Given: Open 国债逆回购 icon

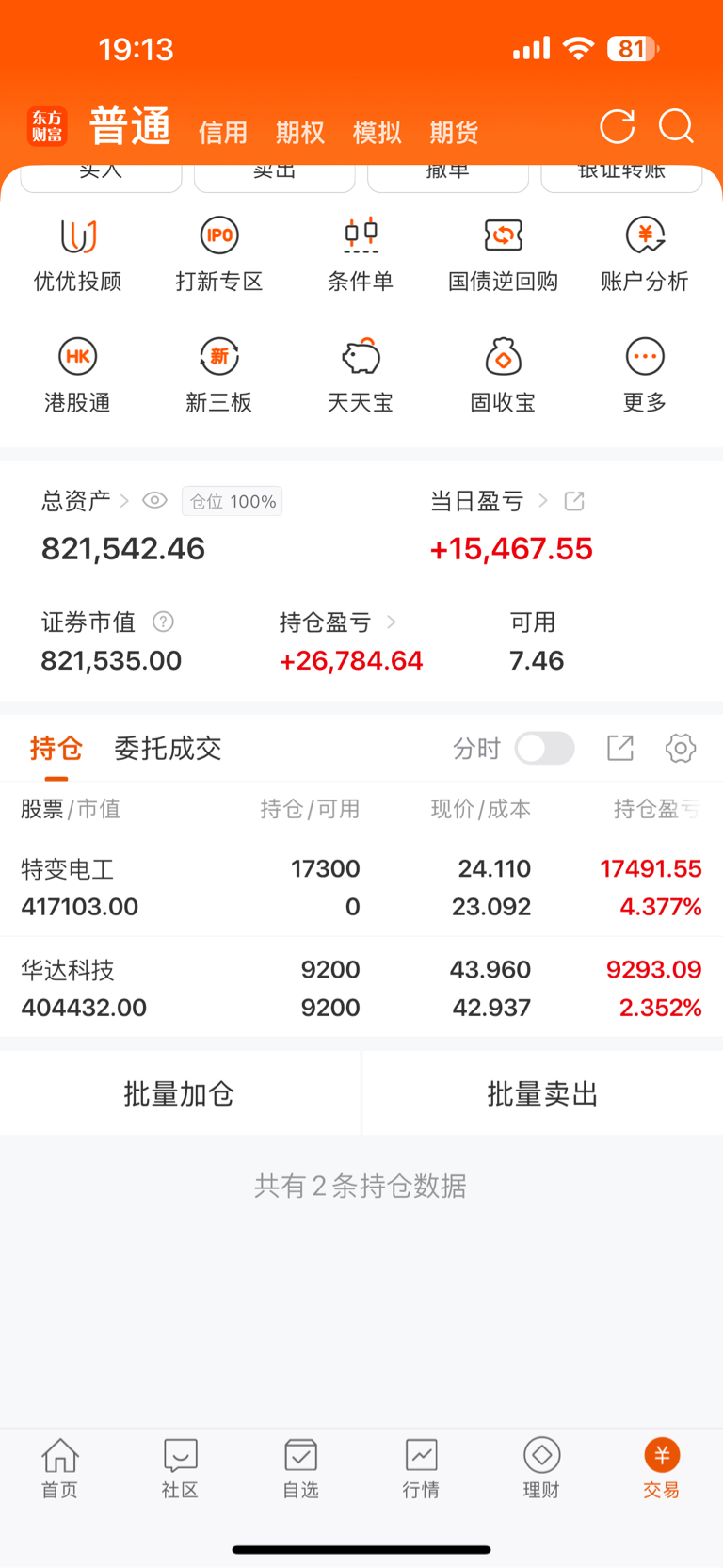Looking at the screenshot, I should click(x=503, y=235).
